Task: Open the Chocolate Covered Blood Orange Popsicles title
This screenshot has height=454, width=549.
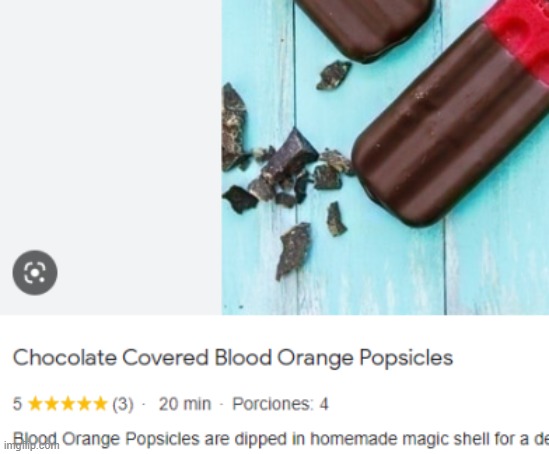Action: [x=233, y=358]
